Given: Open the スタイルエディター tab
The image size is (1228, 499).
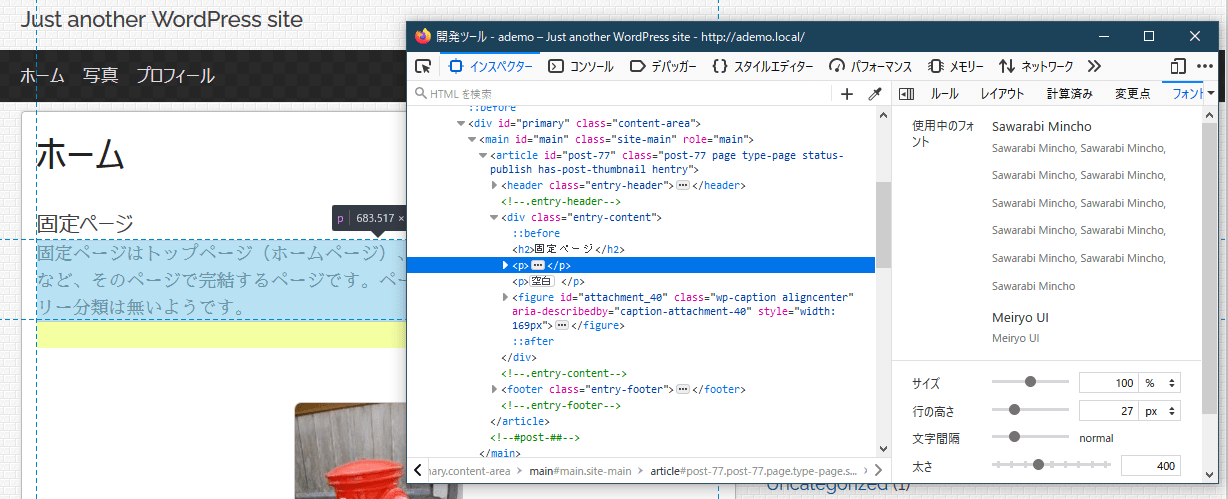Looking at the screenshot, I should coord(764,66).
